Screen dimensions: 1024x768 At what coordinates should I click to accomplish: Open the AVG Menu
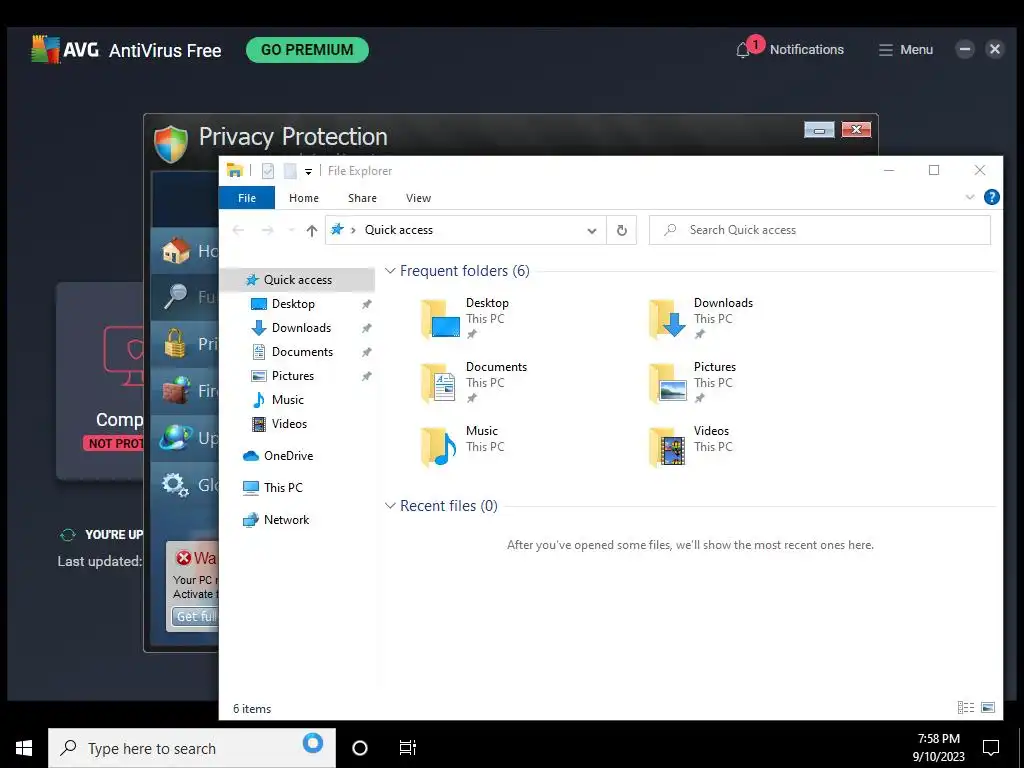coord(905,50)
